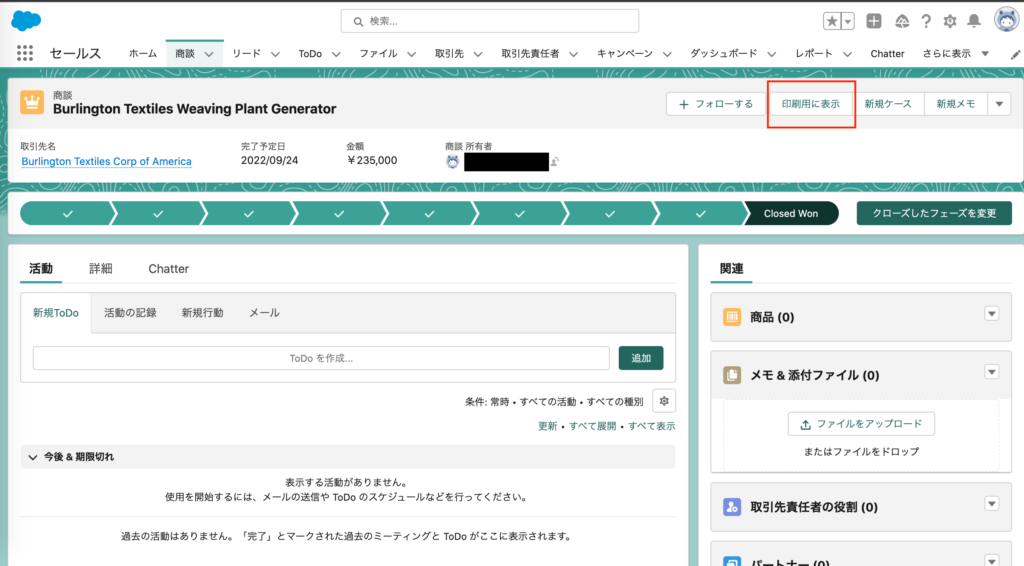The image size is (1024, 566).
Task: Collapse the 今後 & 期限切れ section
Action: [x=33, y=457]
